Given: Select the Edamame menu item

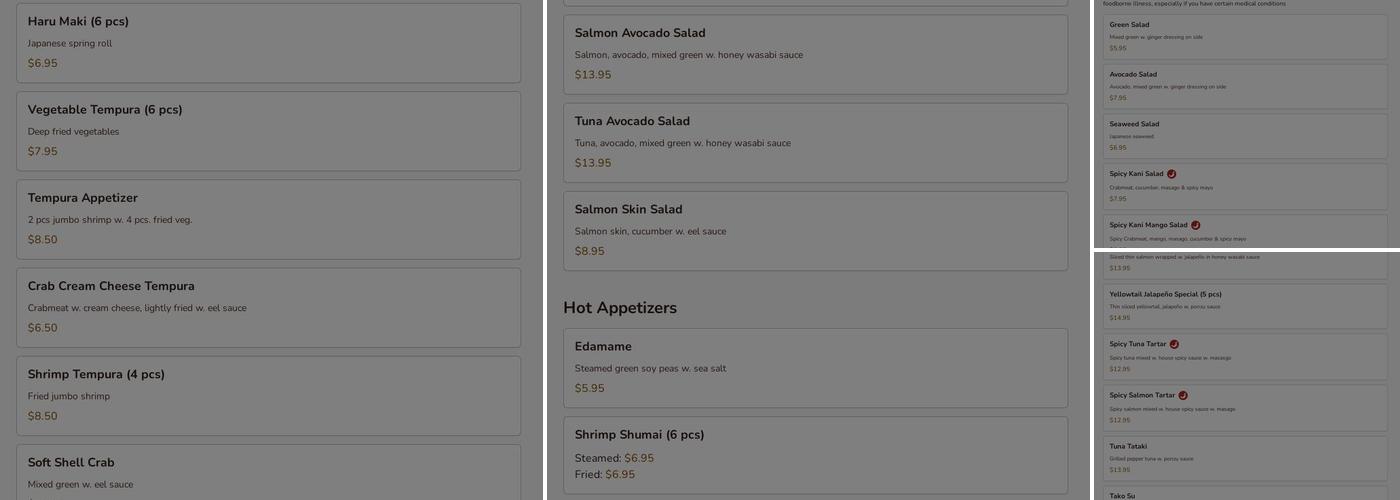Looking at the screenshot, I should [x=815, y=367].
